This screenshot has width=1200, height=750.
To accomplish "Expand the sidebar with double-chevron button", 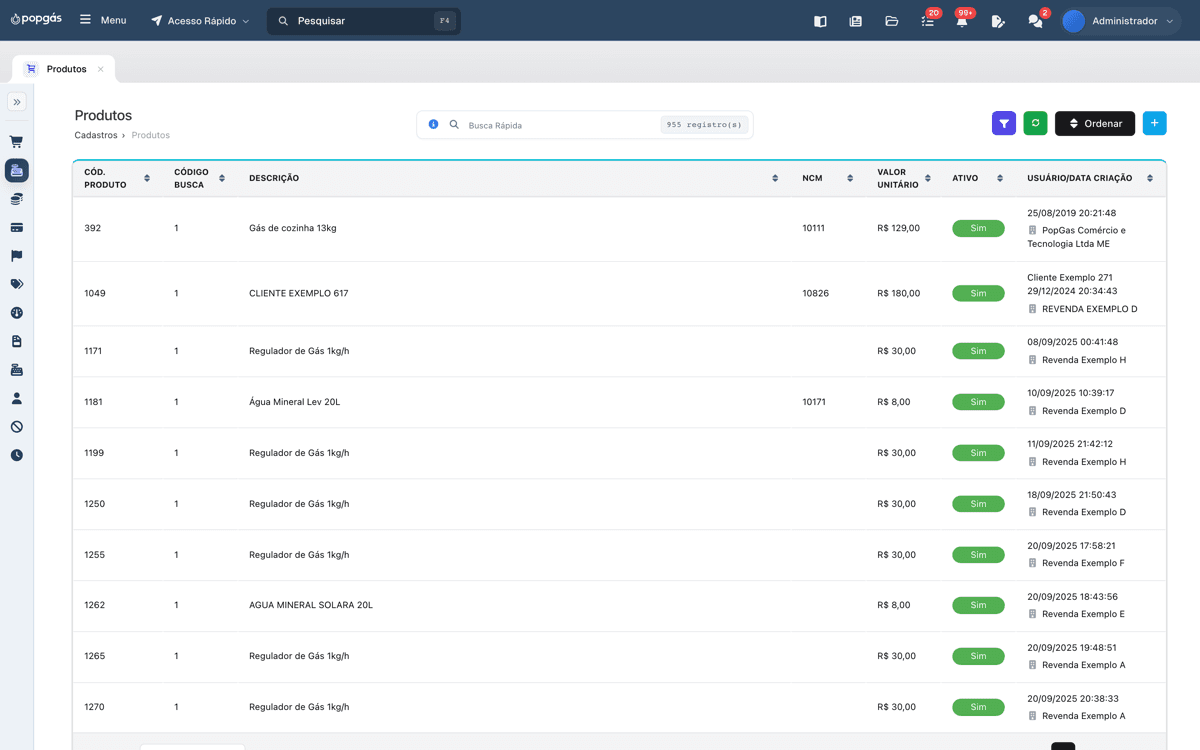I will [17, 102].
